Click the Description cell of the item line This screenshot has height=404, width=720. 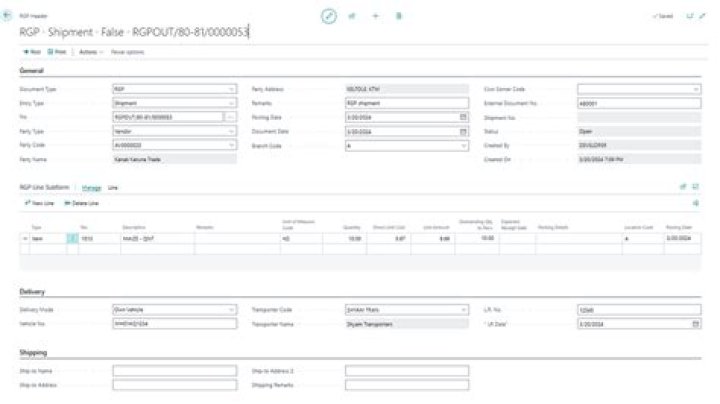157,239
